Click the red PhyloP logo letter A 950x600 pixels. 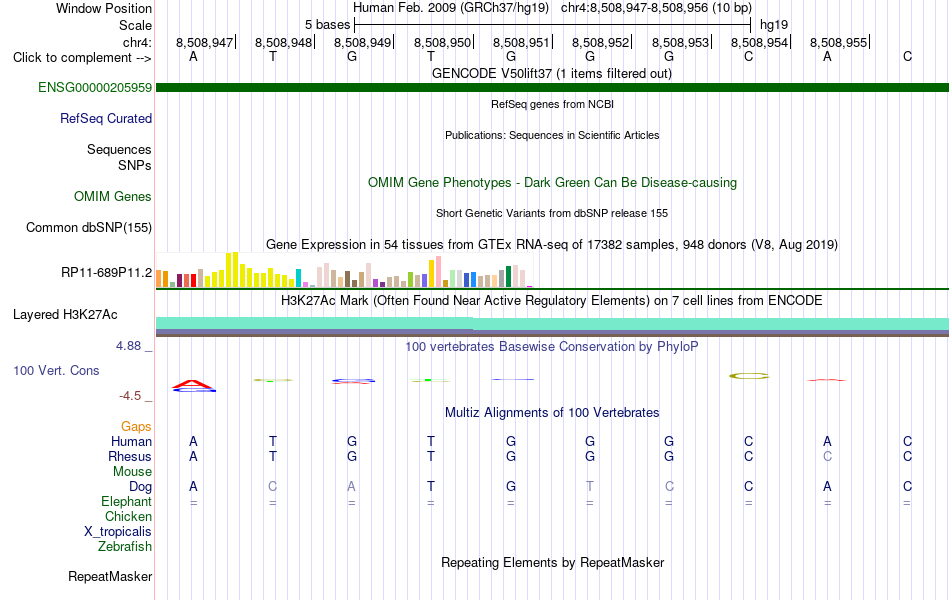(193, 384)
